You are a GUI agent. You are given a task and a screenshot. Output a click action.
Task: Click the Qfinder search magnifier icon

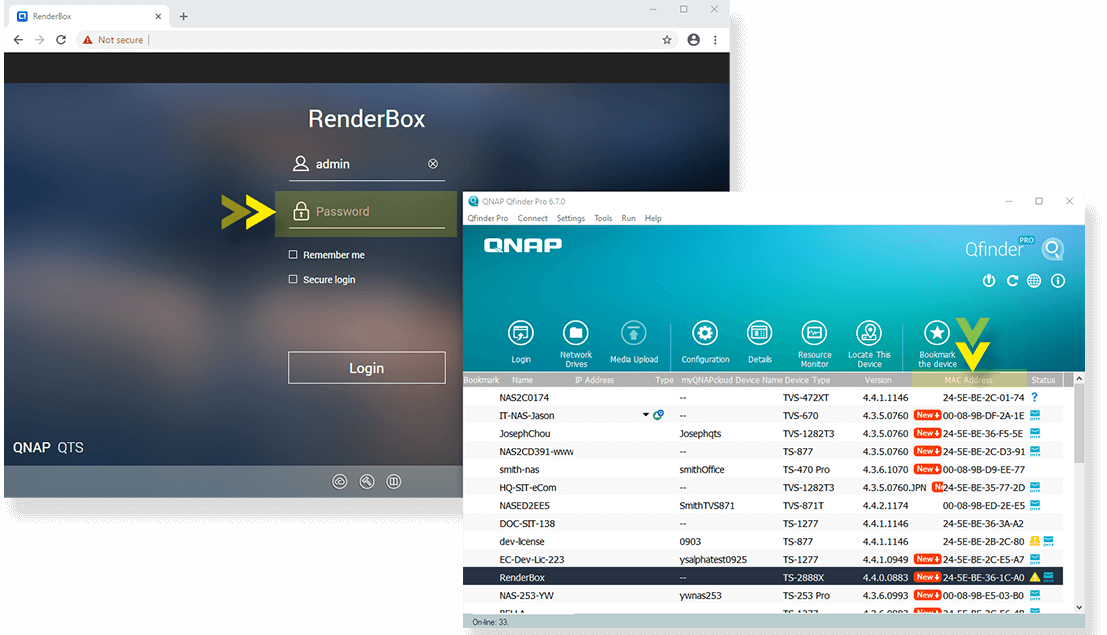point(1053,249)
